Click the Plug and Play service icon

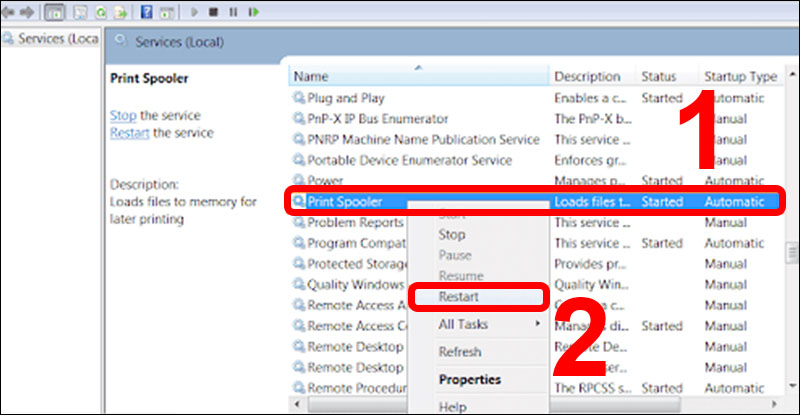point(298,98)
